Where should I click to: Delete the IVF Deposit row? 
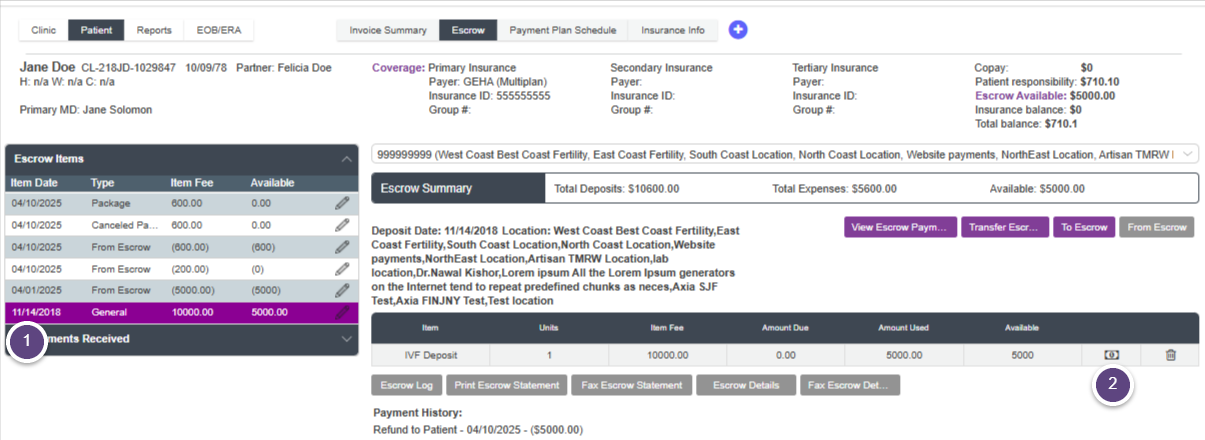(x=1171, y=355)
